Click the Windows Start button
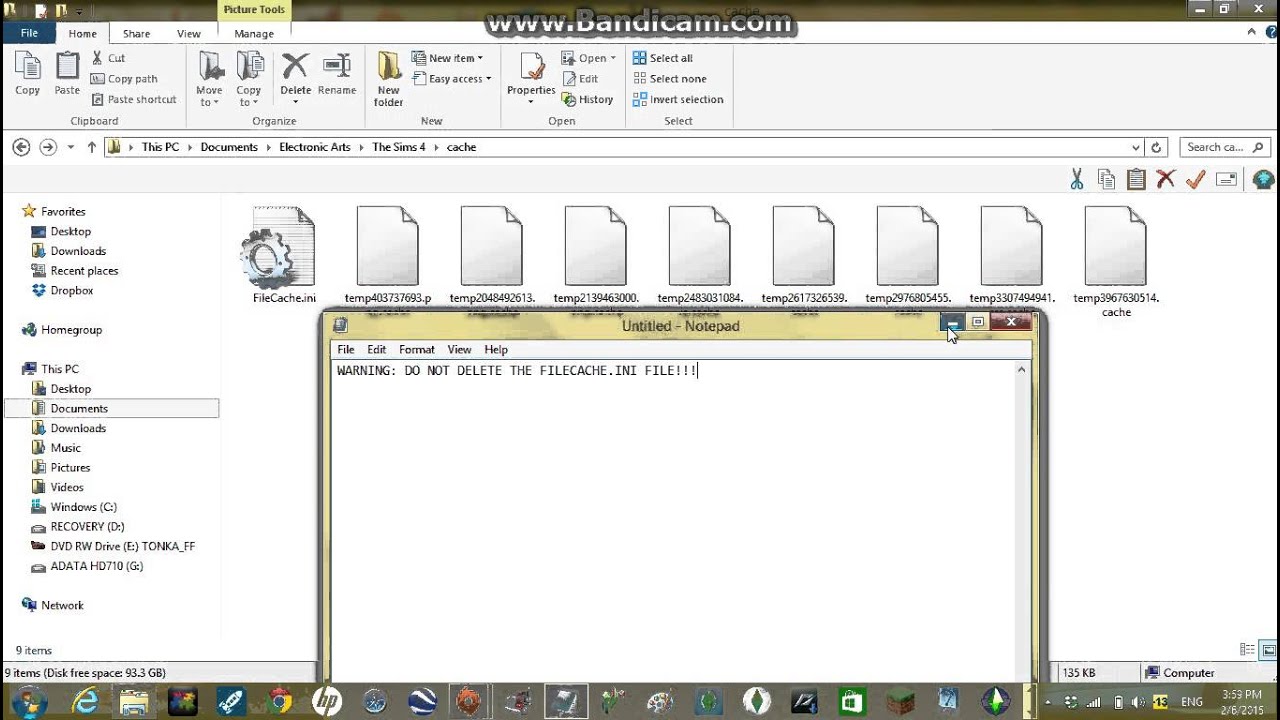1280x720 pixels. tap(27, 702)
